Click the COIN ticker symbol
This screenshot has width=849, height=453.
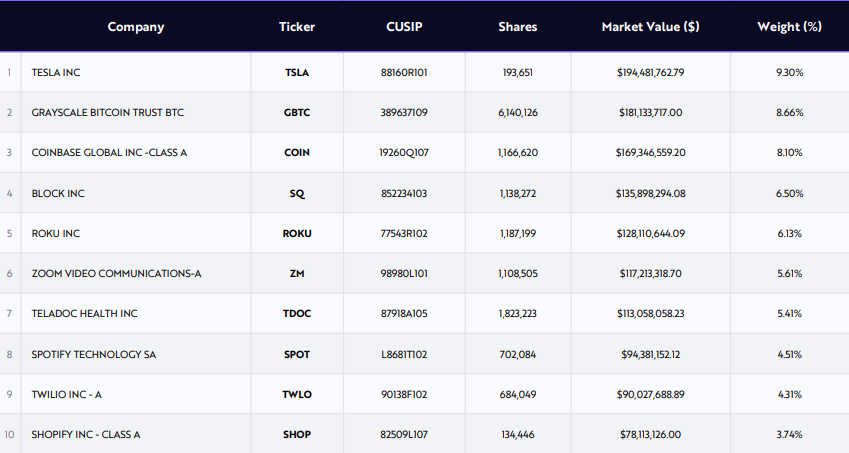[x=297, y=153]
